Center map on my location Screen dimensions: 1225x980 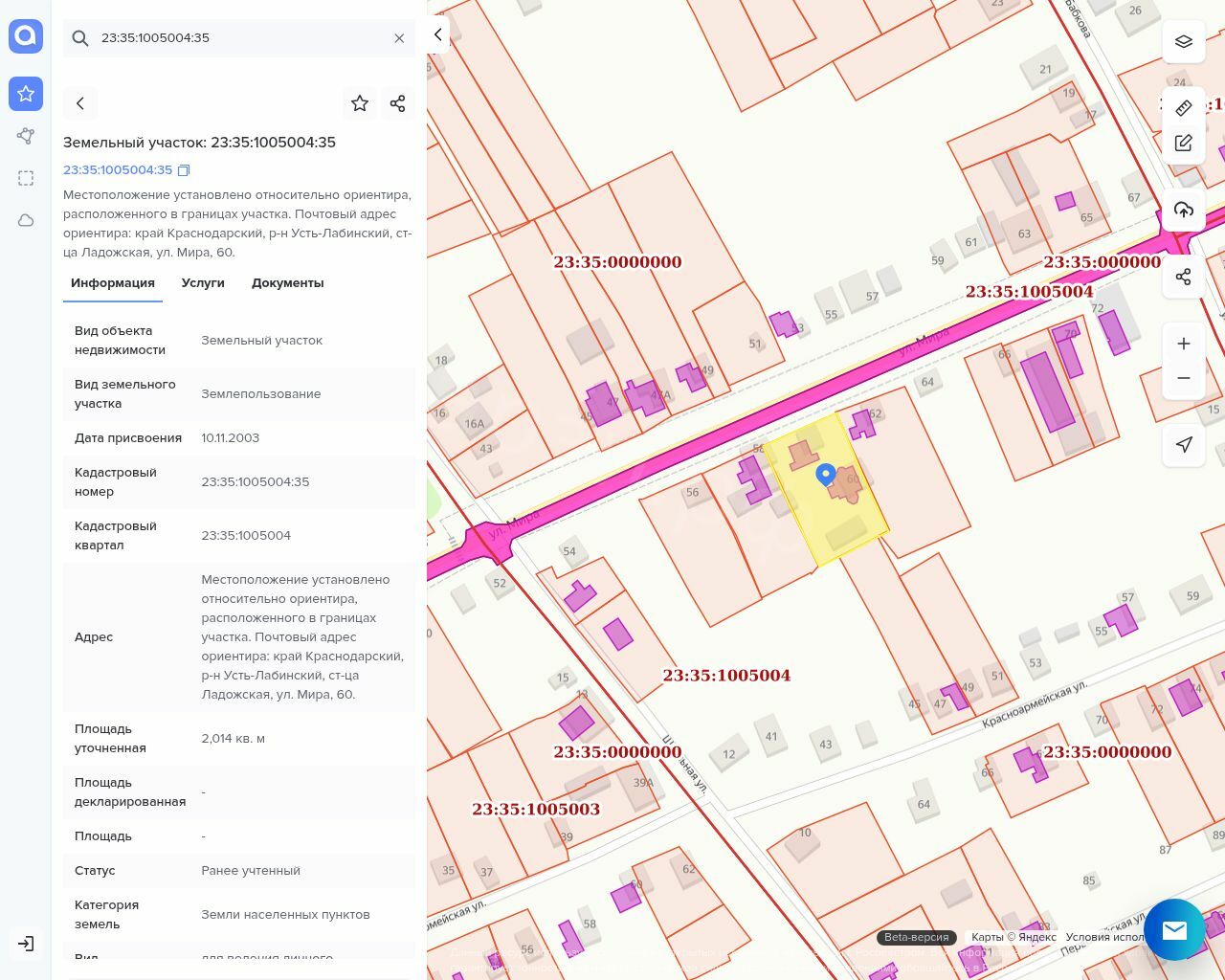[x=1184, y=445]
